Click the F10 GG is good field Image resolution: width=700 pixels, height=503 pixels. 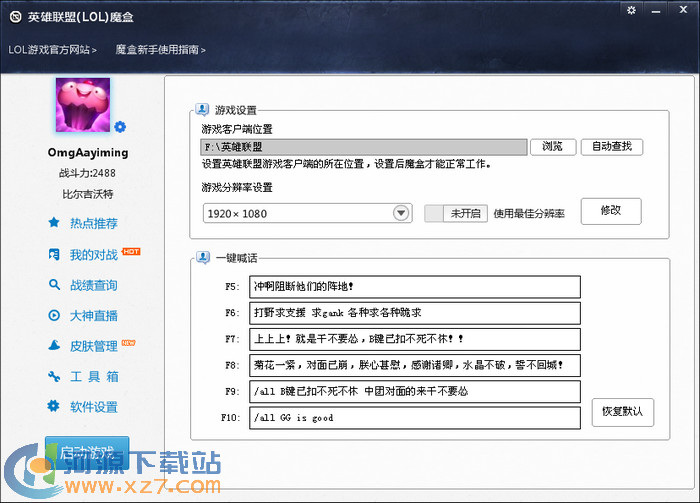click(x=415, y=418)
